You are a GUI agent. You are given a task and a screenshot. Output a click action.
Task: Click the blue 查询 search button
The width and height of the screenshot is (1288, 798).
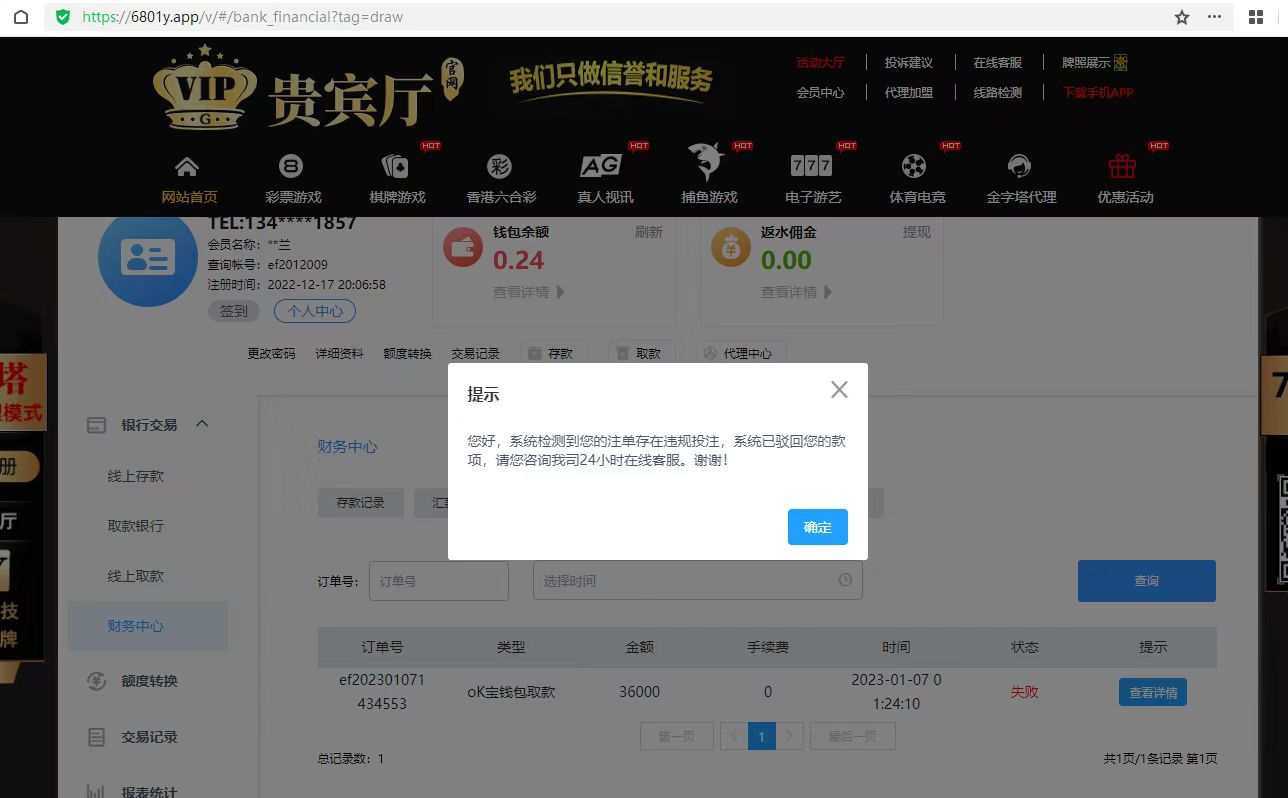tap(1146, 581)
